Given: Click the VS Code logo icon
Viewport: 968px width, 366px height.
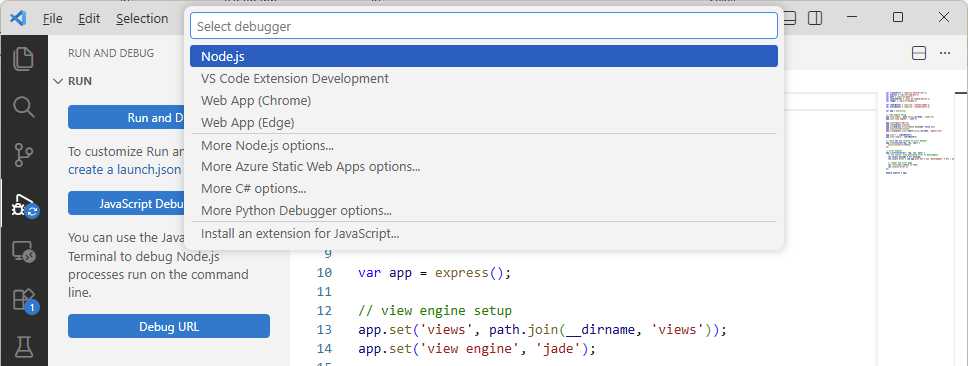Looking at the screenshot, I should [x=19, y=18].
